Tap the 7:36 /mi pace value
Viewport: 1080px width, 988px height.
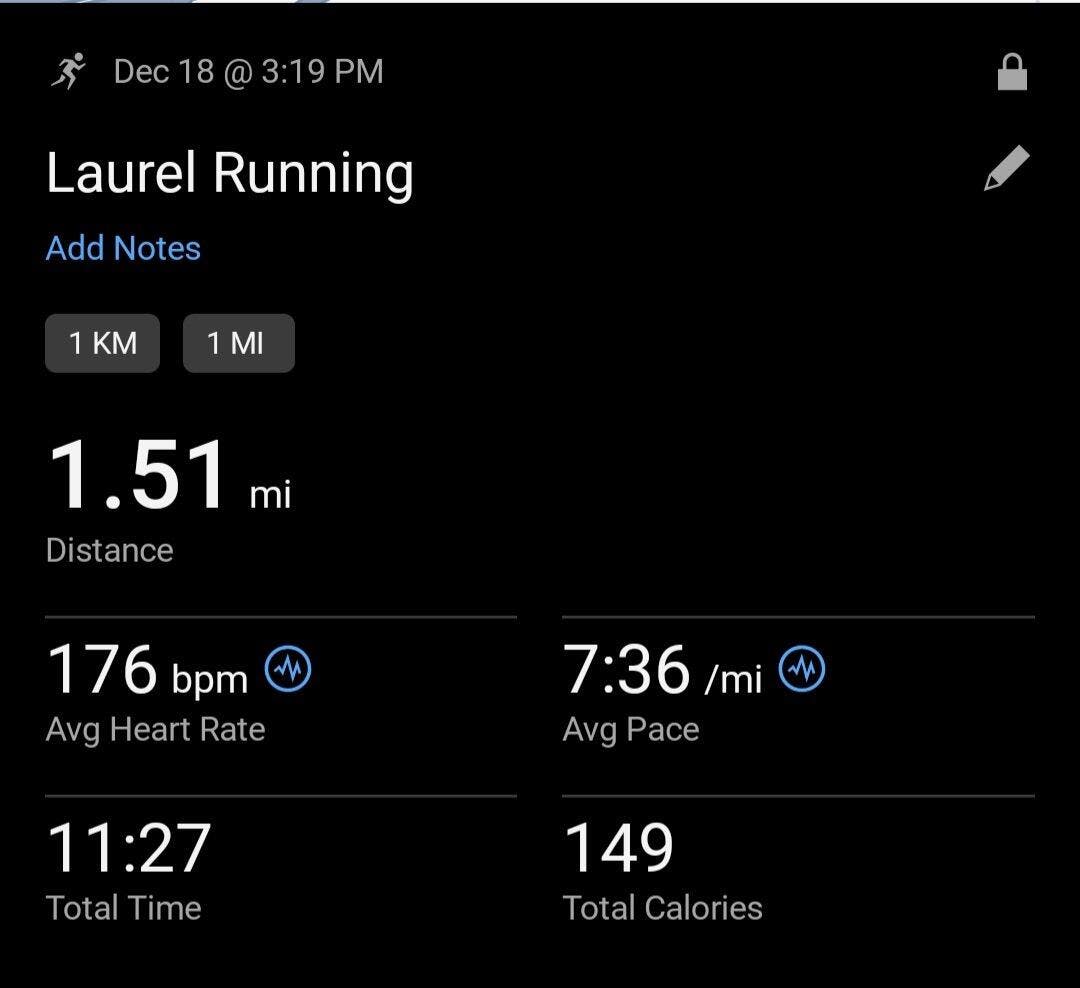pyautogui.click(x=661, y=671)
